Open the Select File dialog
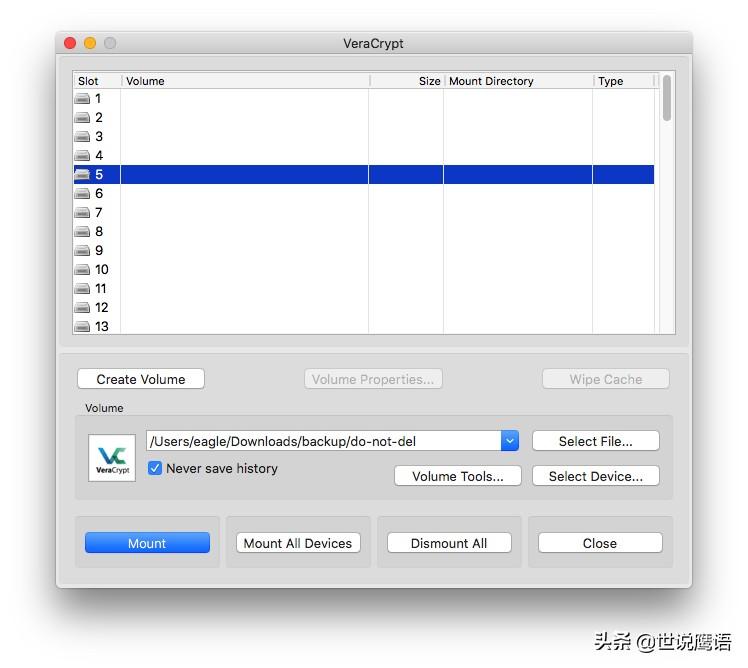 point(595,441)
